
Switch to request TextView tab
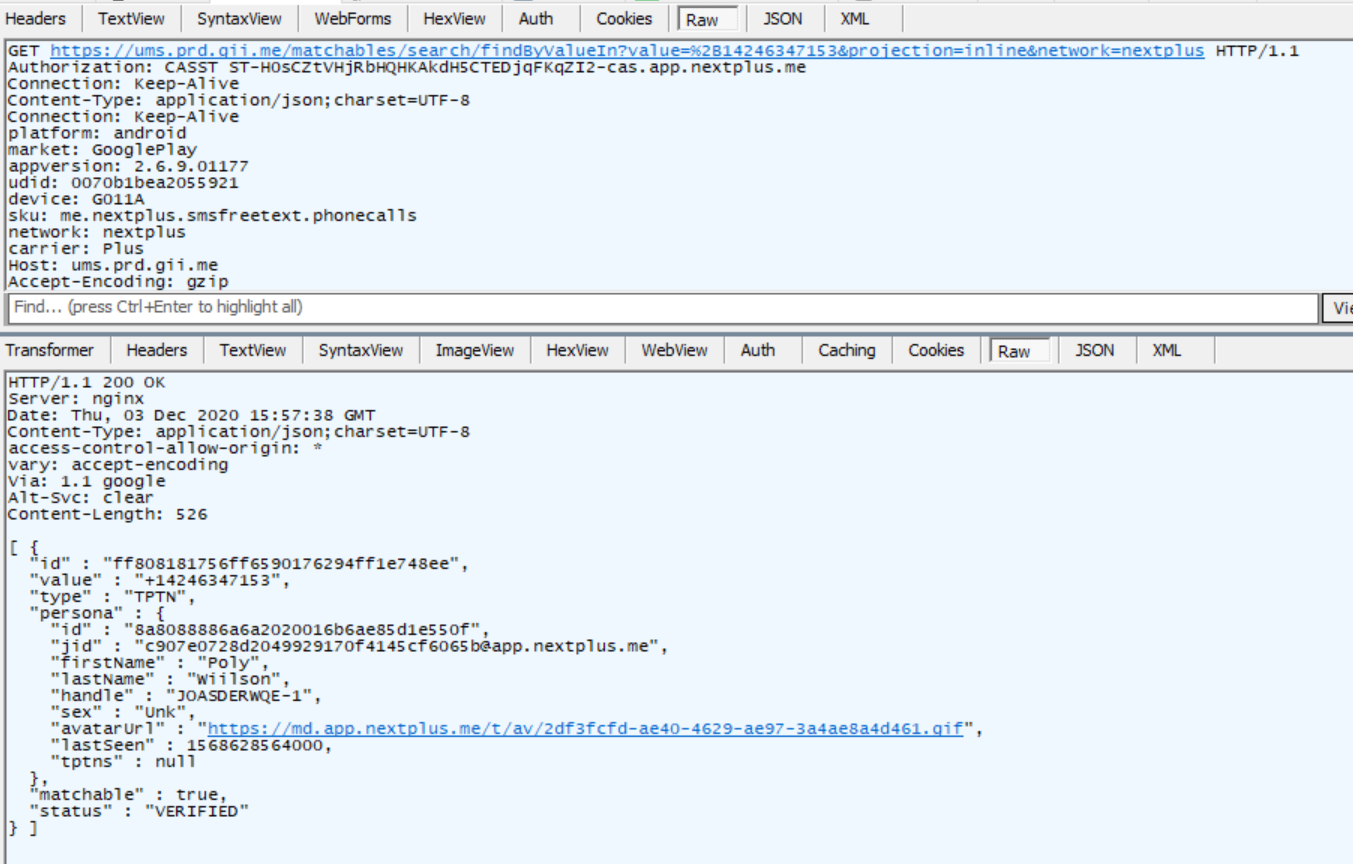pos(130,19)
